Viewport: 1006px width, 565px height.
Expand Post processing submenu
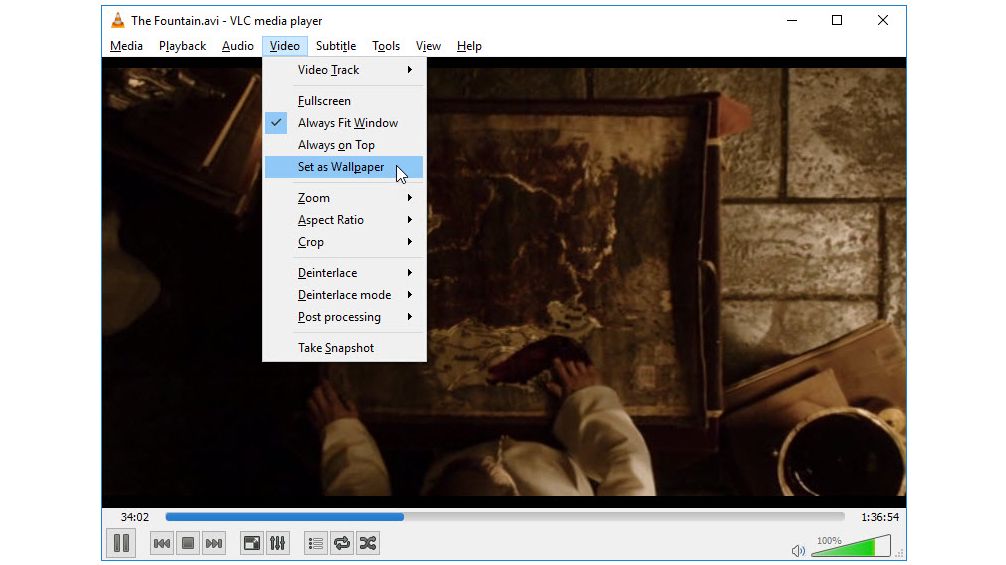pyautogui.click(x=344, y=317)
